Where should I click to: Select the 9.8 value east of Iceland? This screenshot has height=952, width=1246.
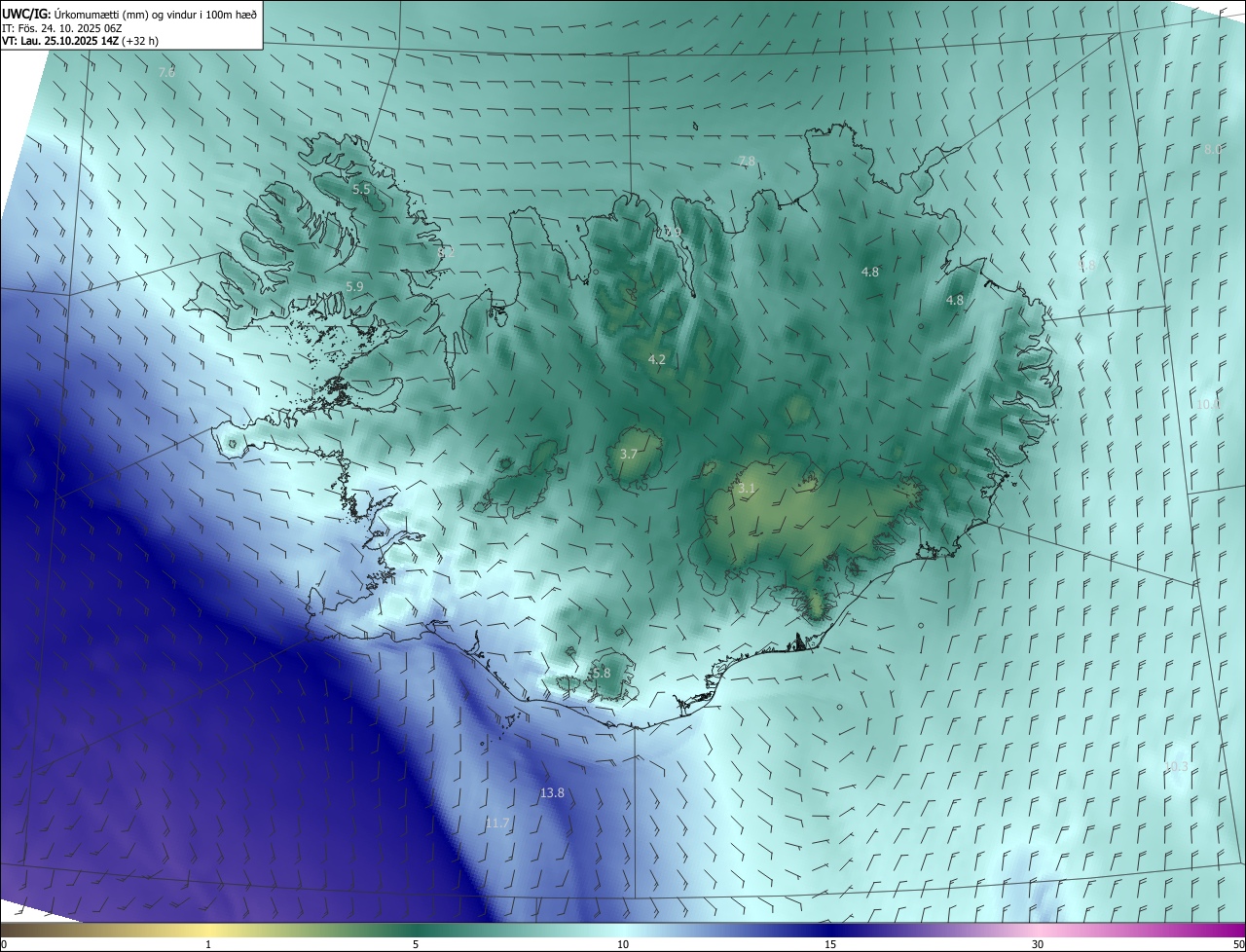(1087, 265)
